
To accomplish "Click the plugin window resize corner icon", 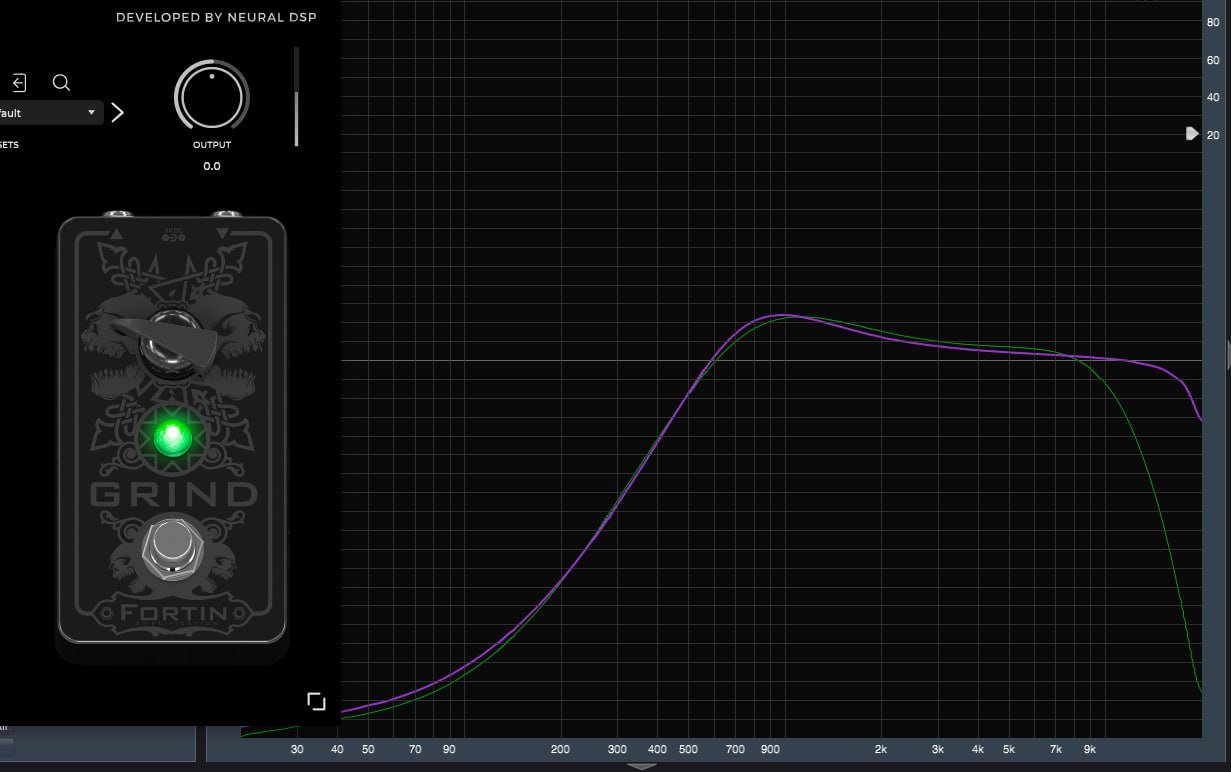I will coord(316,701).
